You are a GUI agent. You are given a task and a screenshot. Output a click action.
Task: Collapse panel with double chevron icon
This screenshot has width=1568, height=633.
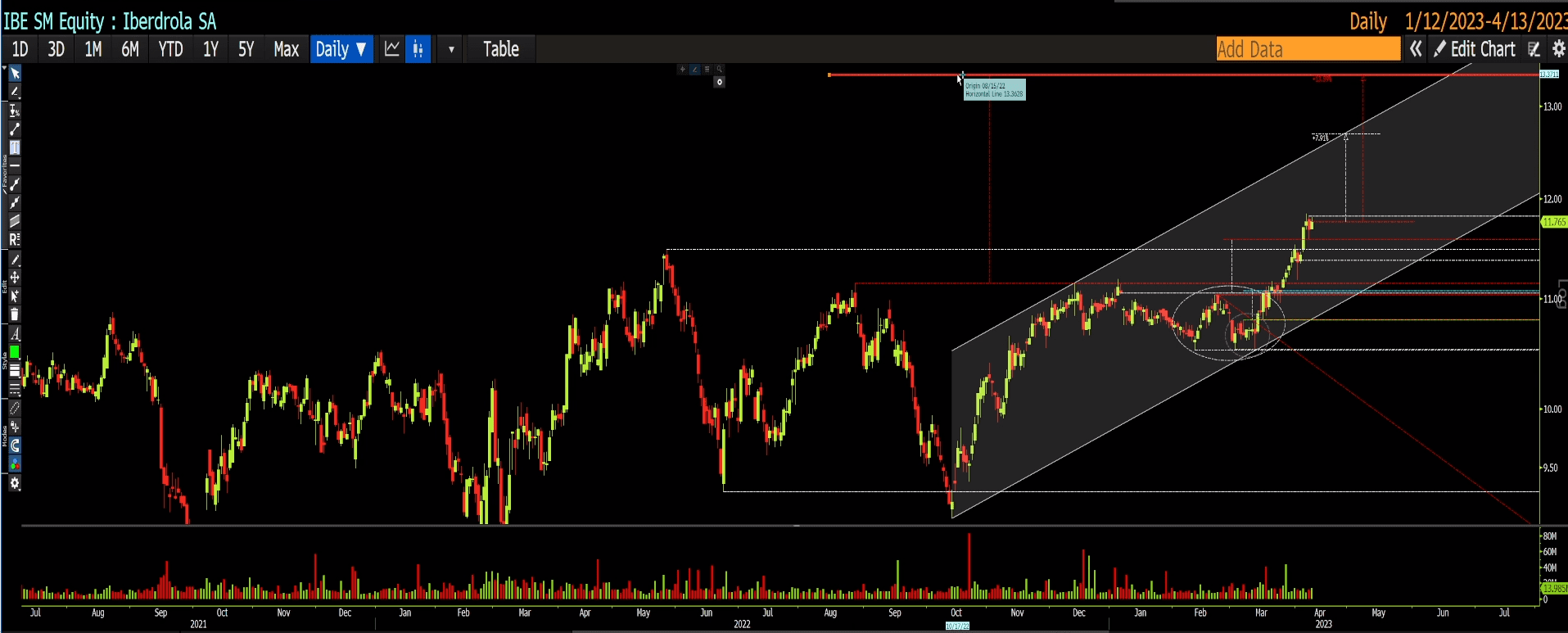(1416, 49)
